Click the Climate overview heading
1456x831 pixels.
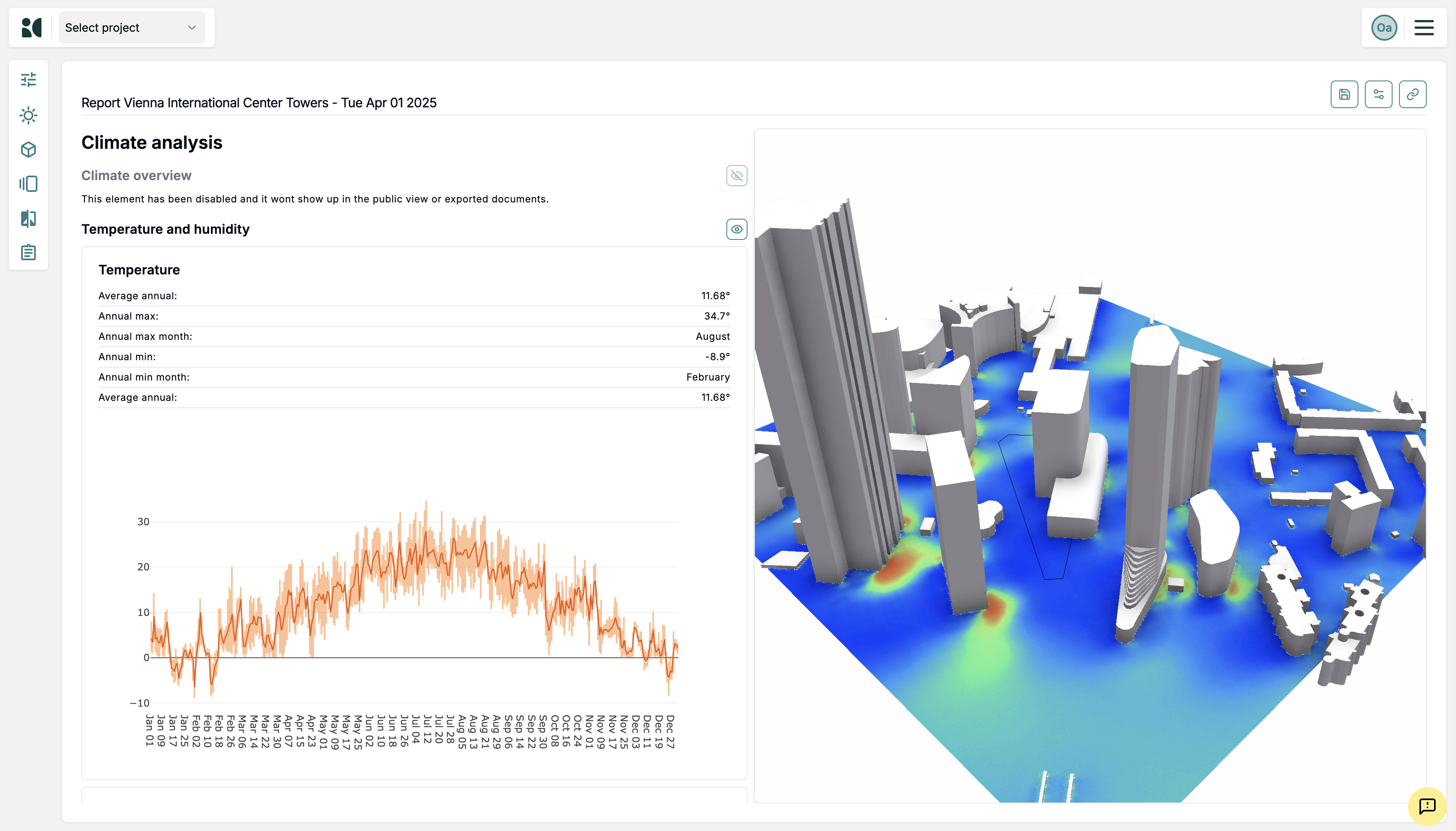click(x=136, y=176)
